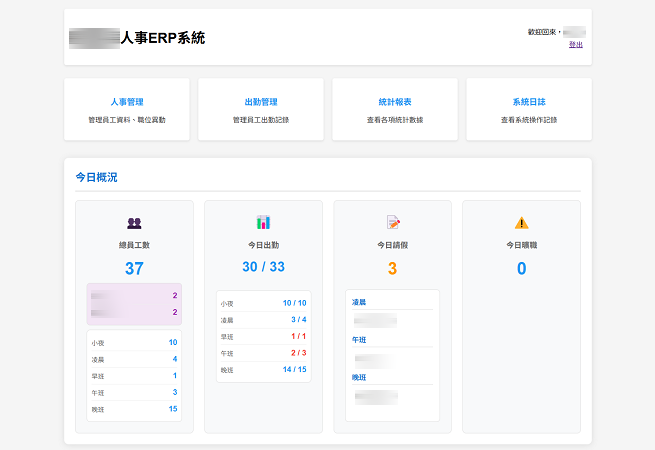Open the 出勤管理 card
Image resolution: width=655 pixels, height=450 pixels.
click(x=261, y=109)
